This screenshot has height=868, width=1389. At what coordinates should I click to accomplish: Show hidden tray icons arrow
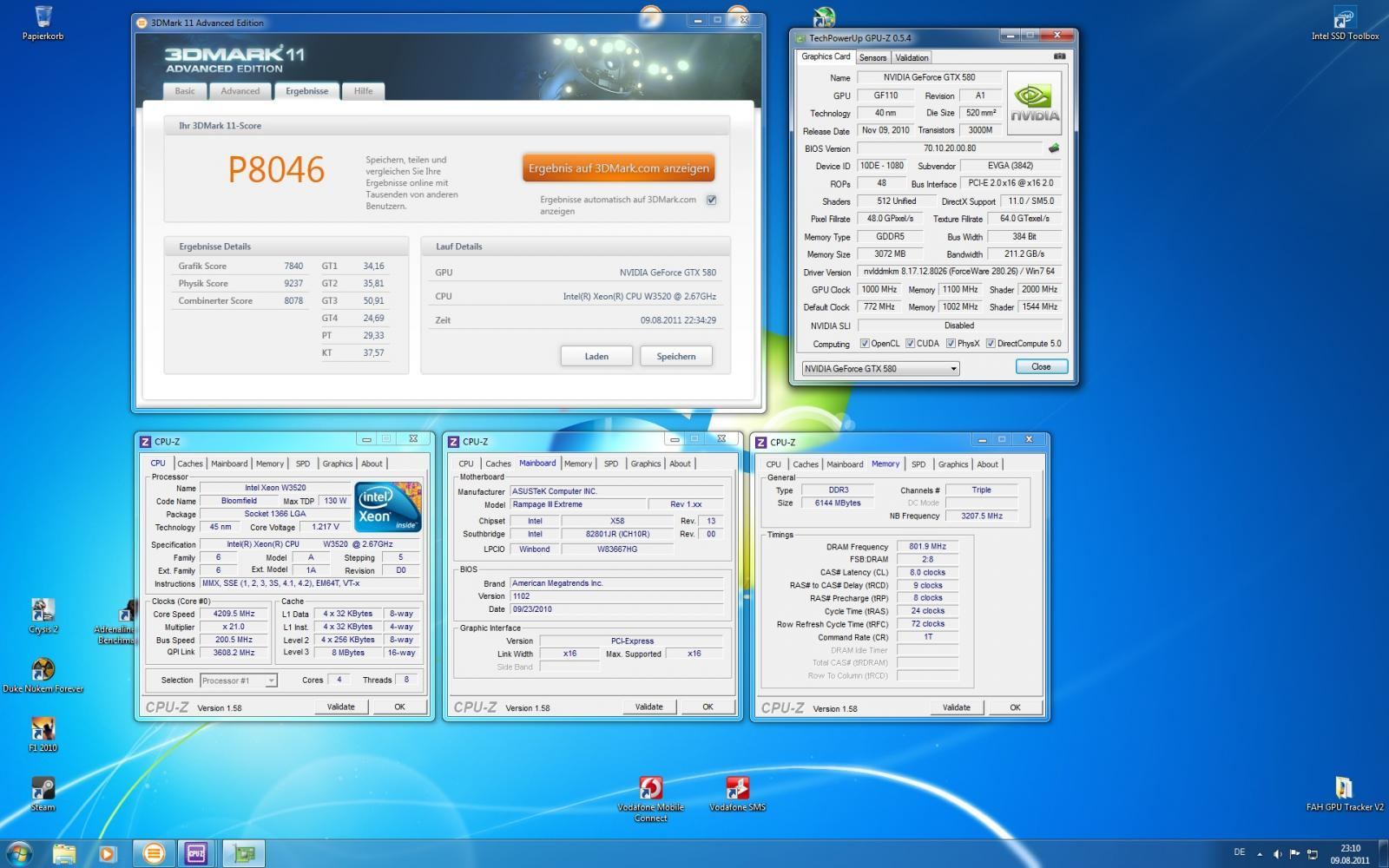coord(1260,854)
